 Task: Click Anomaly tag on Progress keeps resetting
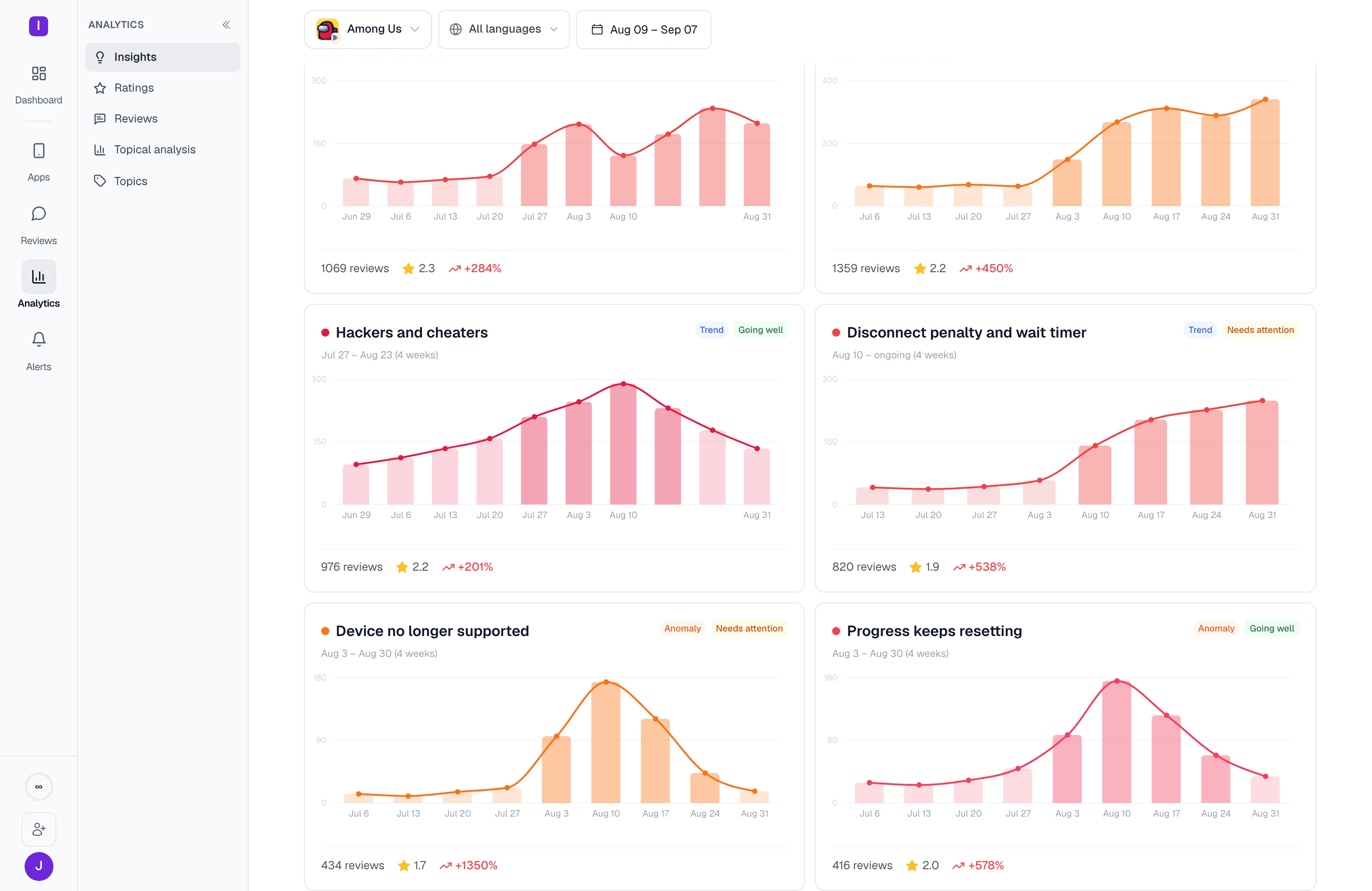point(1216,628)
